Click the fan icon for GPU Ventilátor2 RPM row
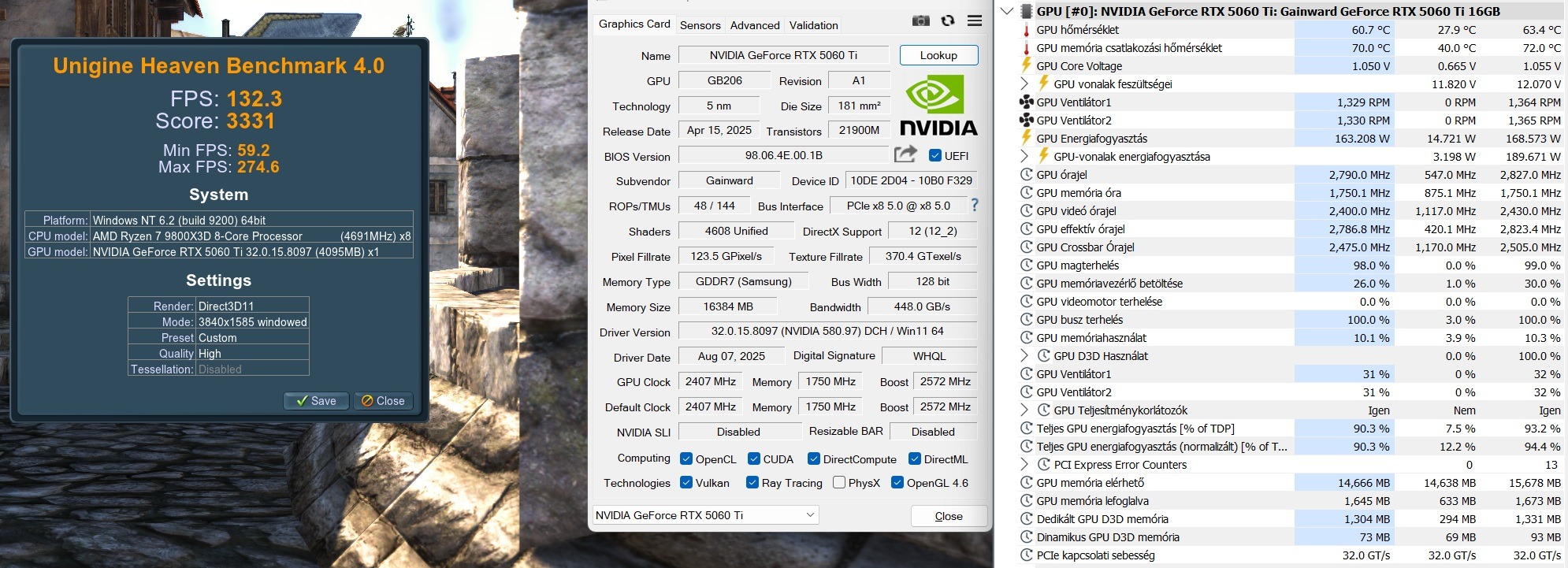Image resolution: width=1568 pixels, height=568 pixels. click(x=1026, y=121)
